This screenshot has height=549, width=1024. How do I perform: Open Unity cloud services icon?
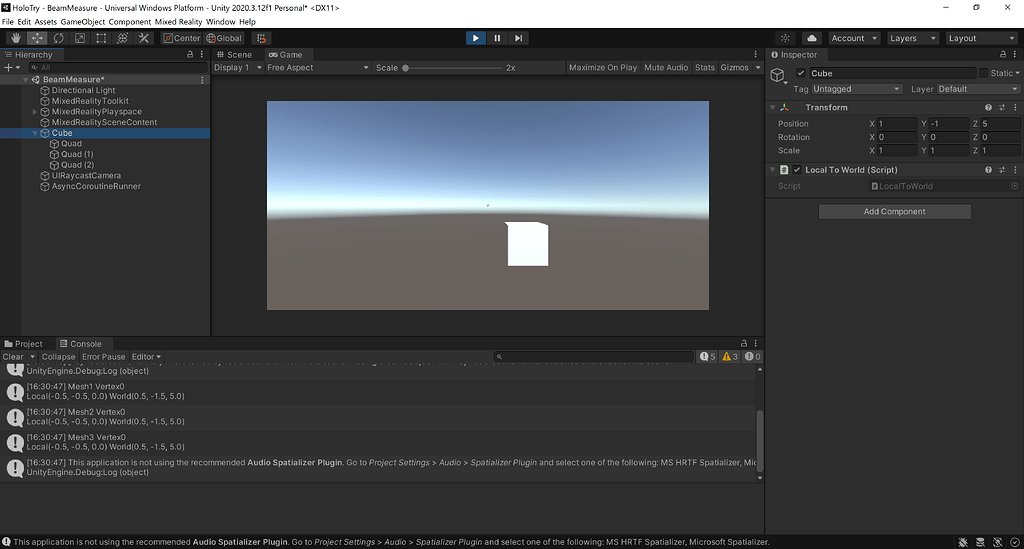812,38
